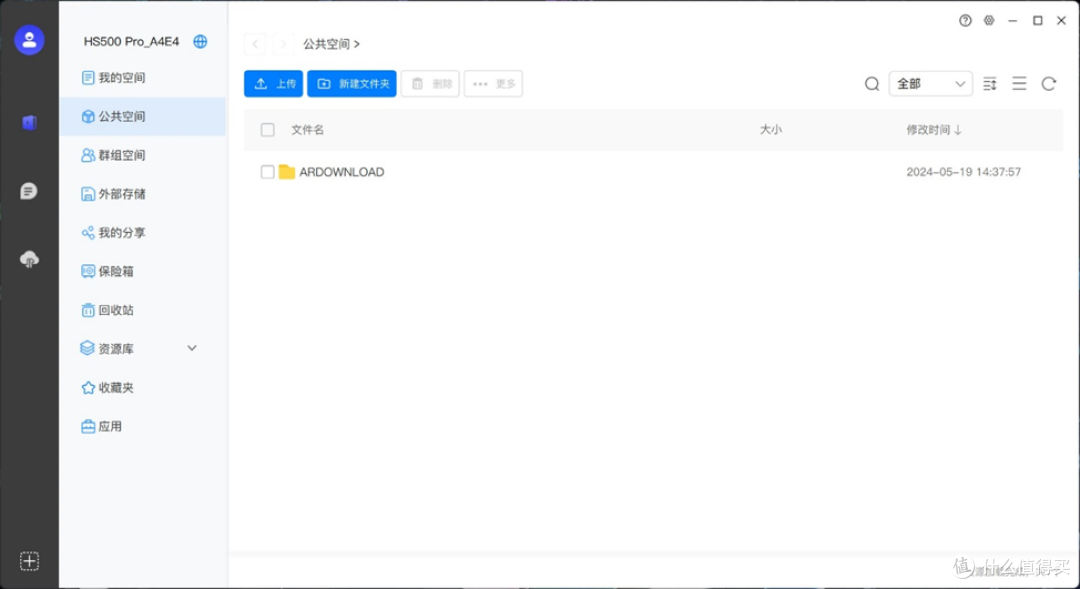
Task: Expand the 资源库 chevron
Action: tap(192, 349)
